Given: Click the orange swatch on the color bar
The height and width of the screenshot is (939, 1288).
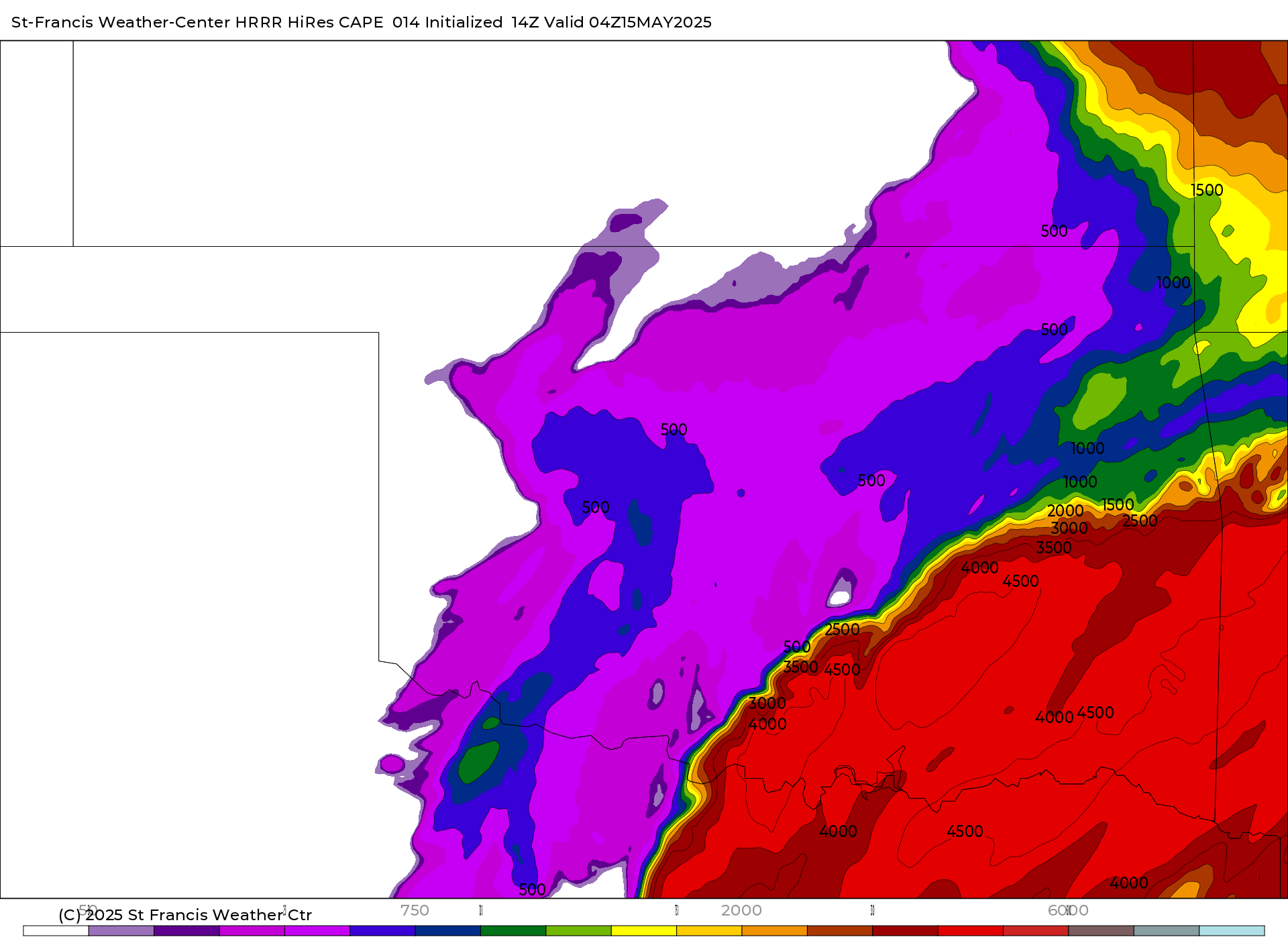Looking at the screenshot, I should tap(775, 930).
